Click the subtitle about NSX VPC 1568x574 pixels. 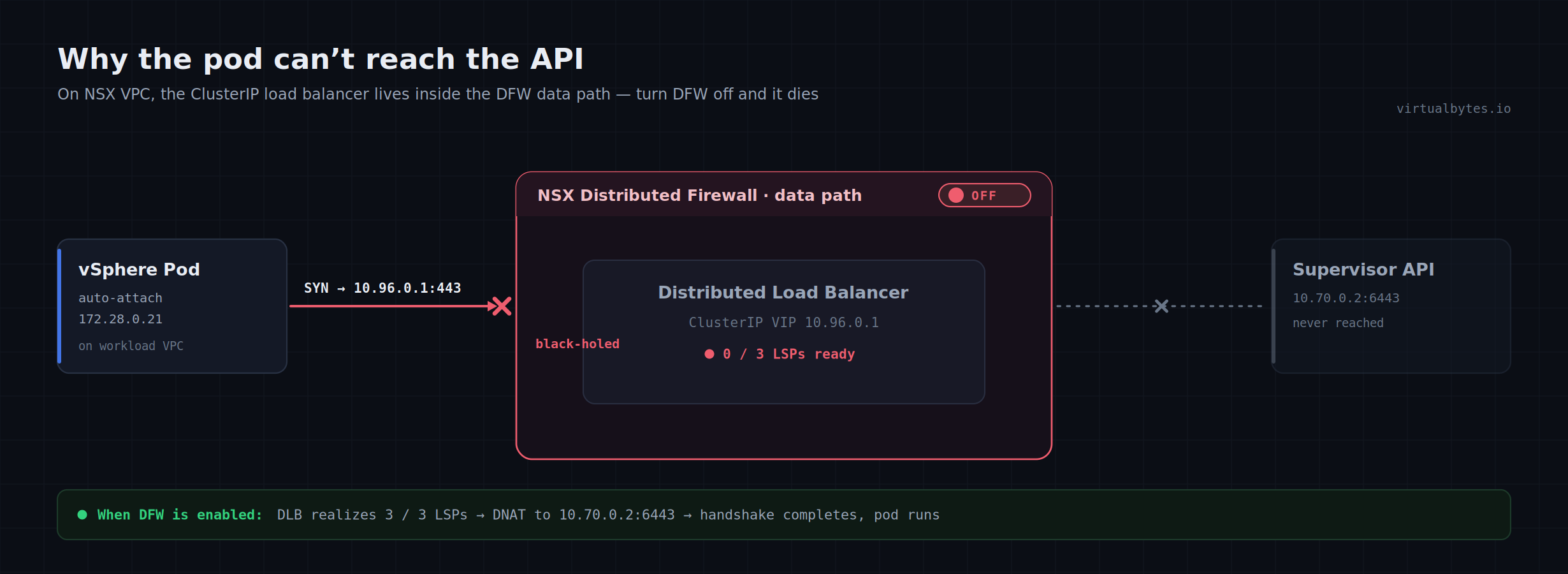pyautogui.click(x=438, y=94)
